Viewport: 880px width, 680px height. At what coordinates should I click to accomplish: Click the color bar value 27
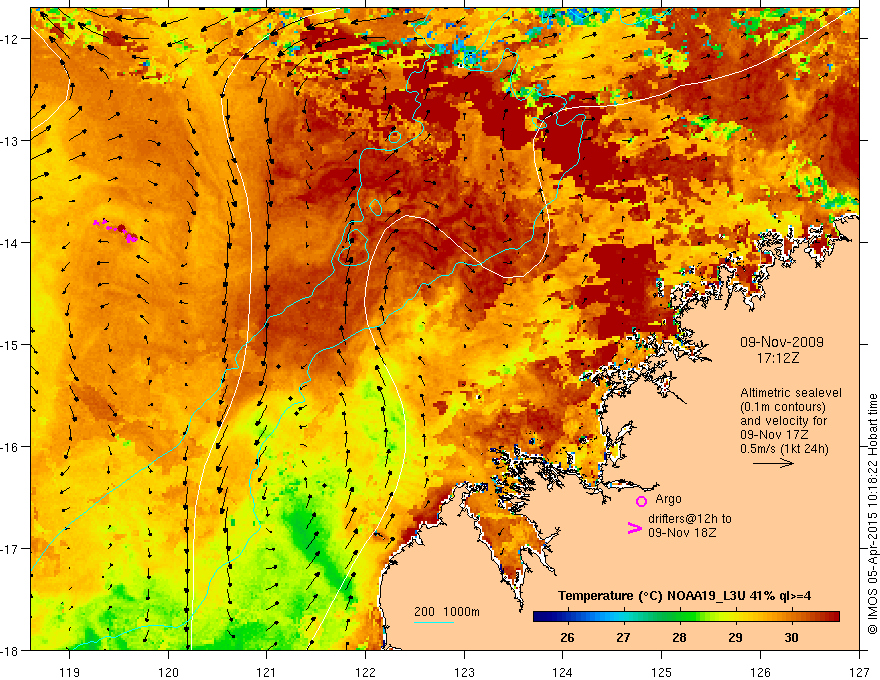(623, 637)
